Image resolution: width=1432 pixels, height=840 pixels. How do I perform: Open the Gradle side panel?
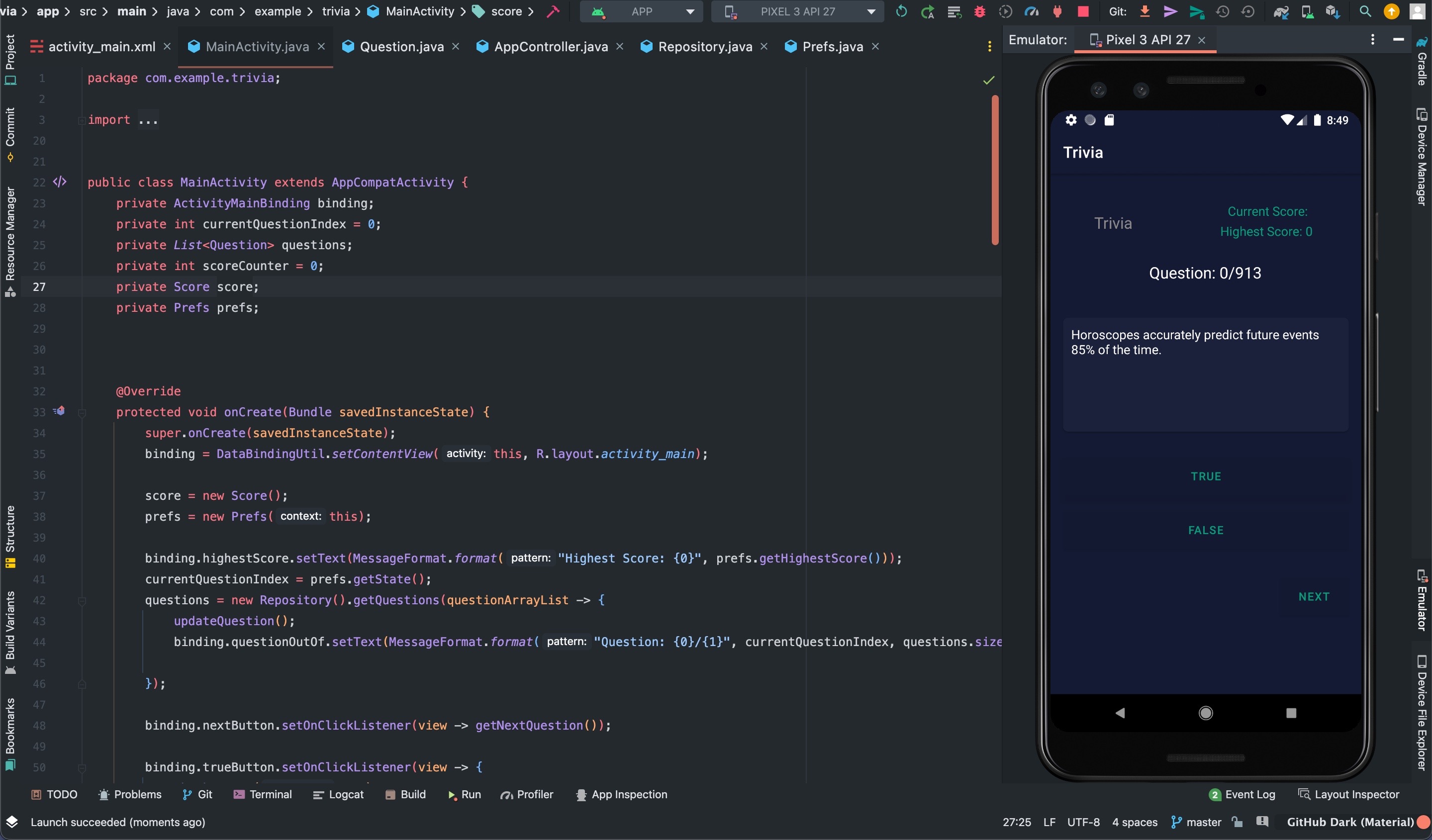click(1422, 61)
